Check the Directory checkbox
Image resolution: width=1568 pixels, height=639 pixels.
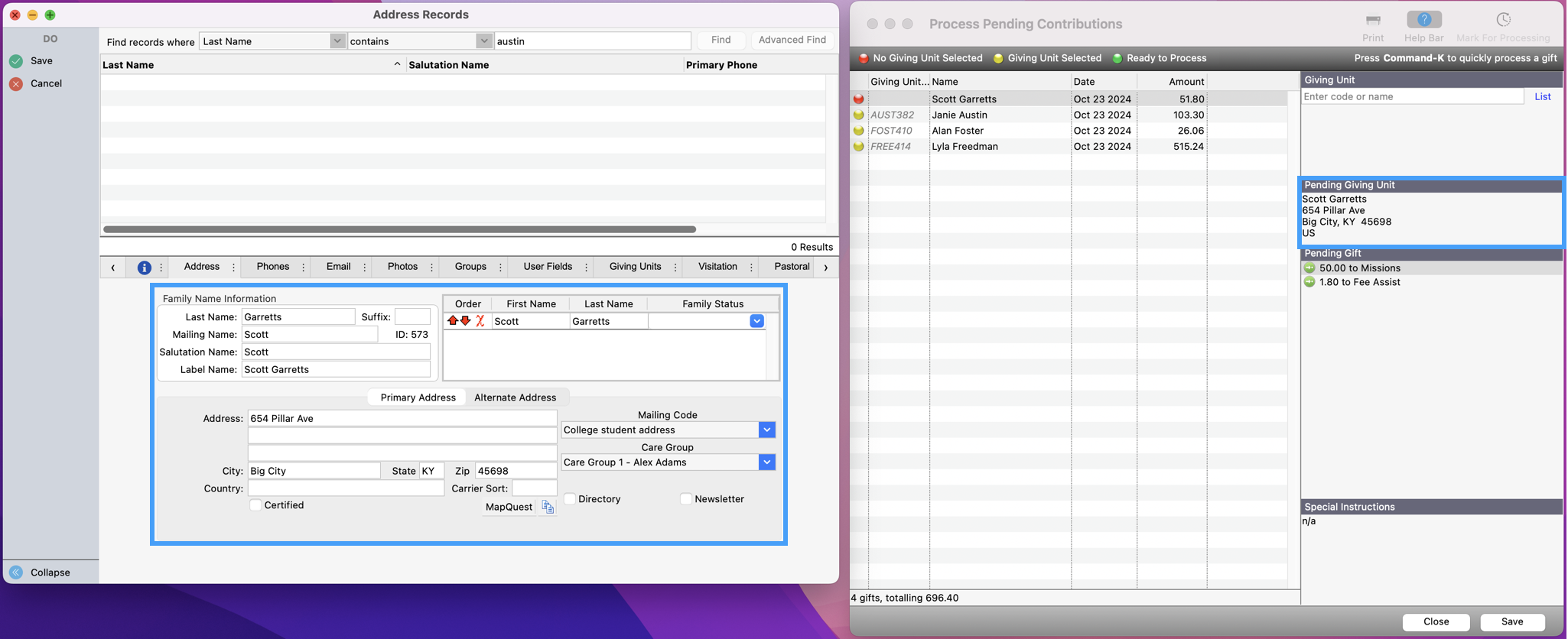pyautogui.click(x=570, y=499)
